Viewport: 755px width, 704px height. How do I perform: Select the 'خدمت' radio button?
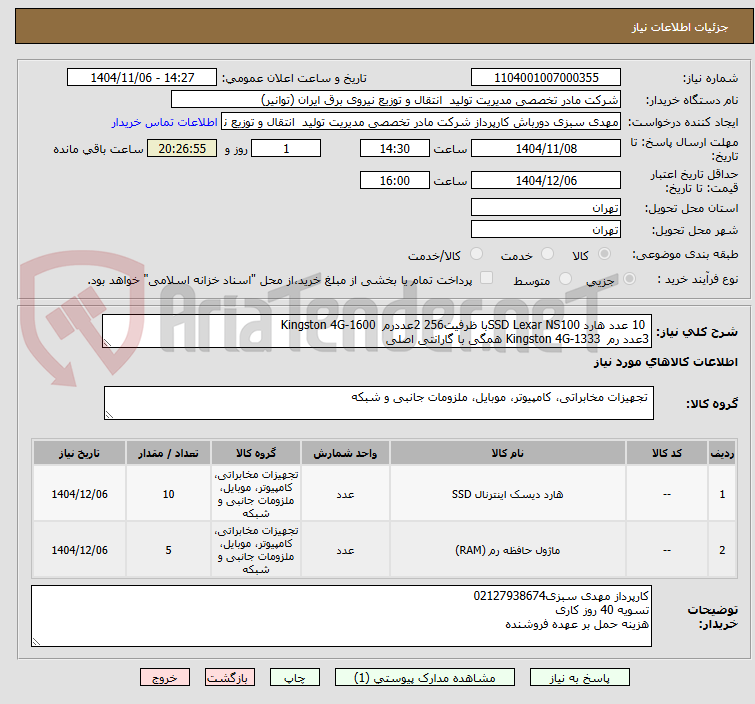click(547, 254)
